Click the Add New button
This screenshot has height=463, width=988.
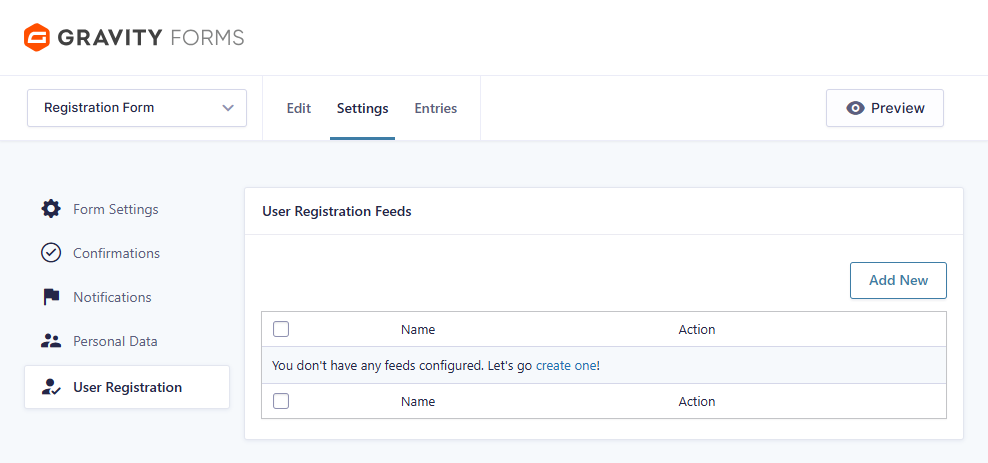(x=898, y=280)
